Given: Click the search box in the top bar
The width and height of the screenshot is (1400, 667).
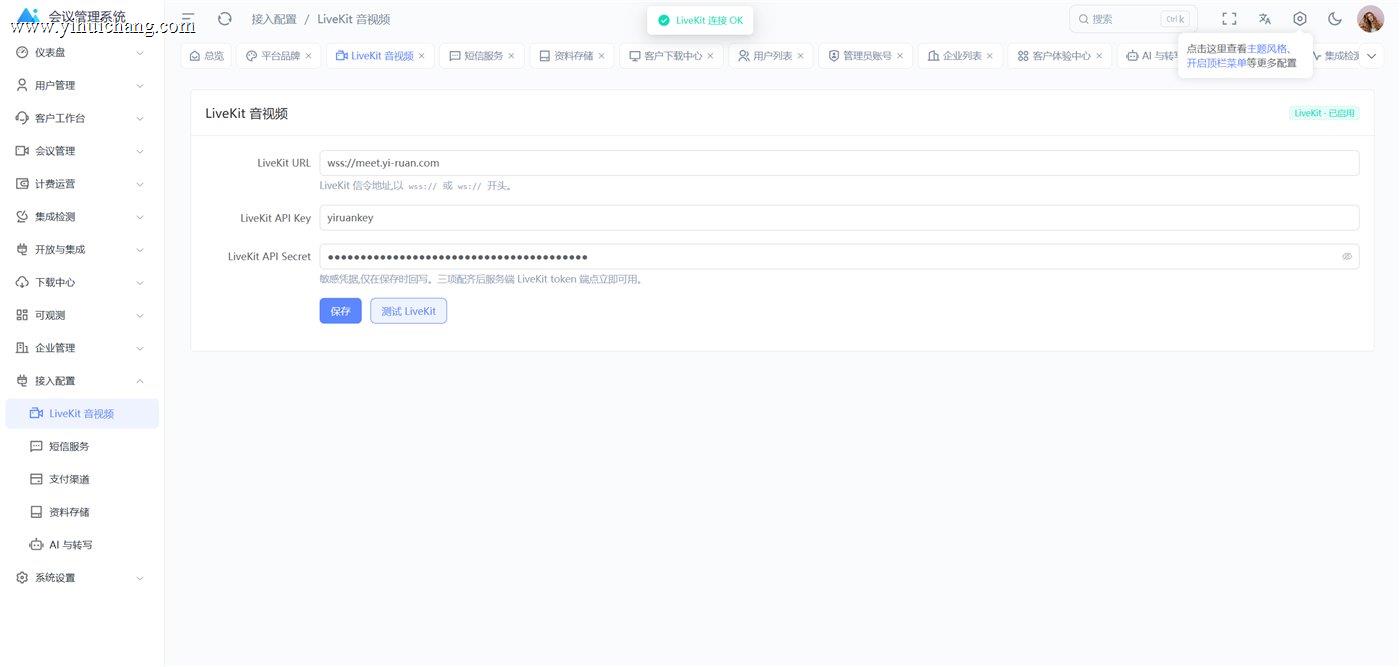Looking at the screenshot, I should (1133, 19).
